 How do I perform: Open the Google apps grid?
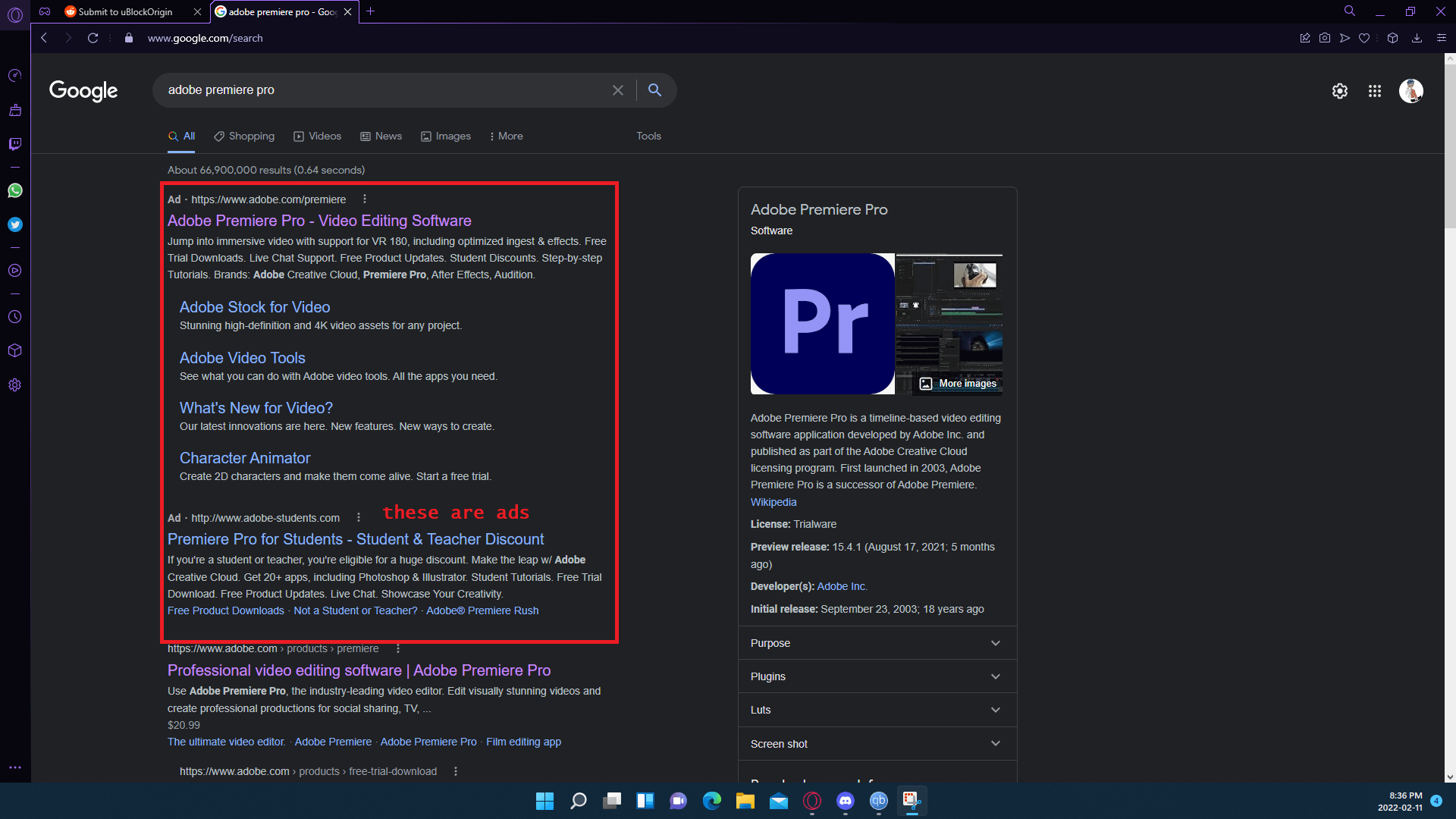(1375, 91)
